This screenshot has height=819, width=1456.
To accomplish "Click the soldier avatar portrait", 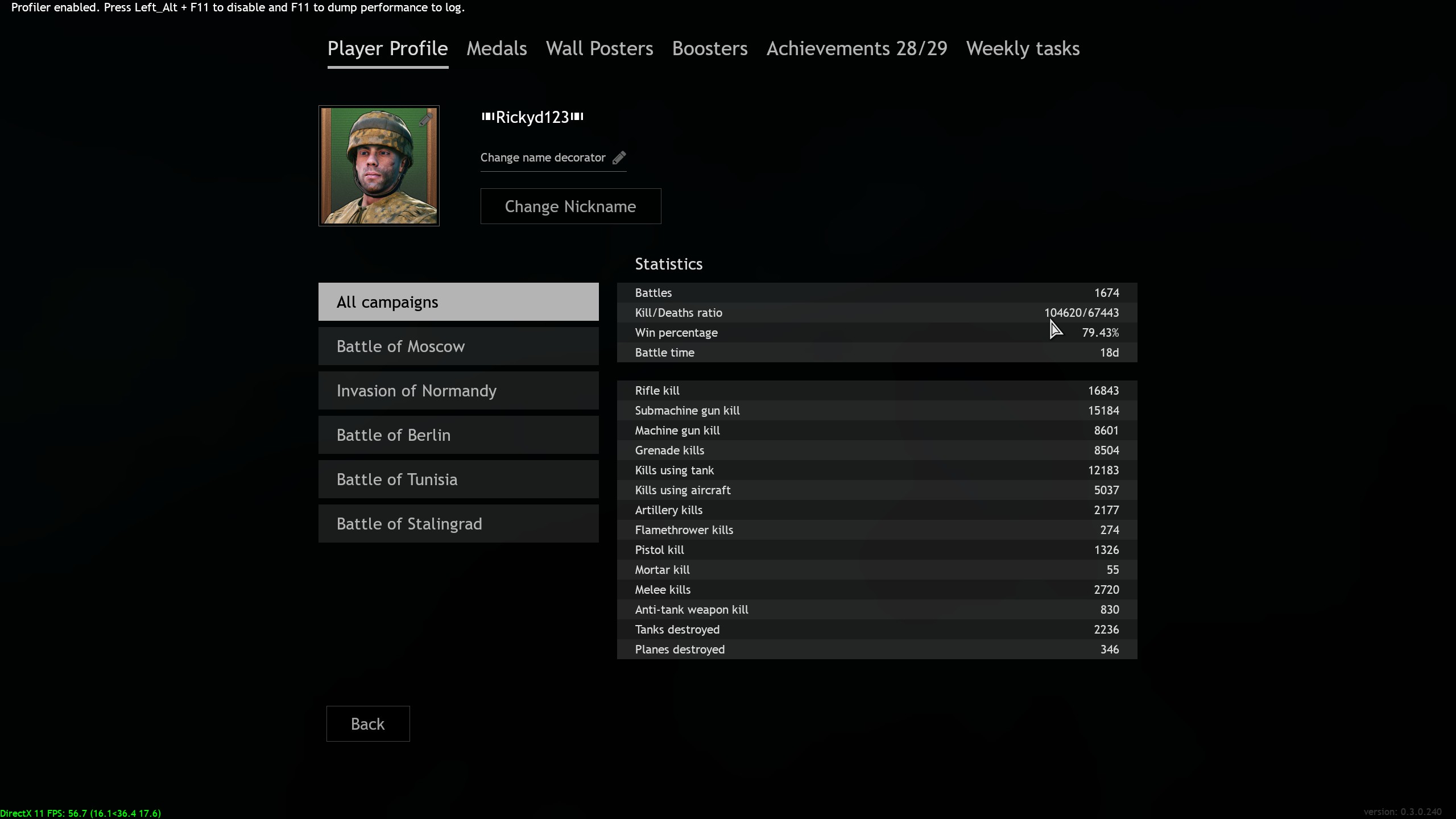I will [x=379, y=166].
